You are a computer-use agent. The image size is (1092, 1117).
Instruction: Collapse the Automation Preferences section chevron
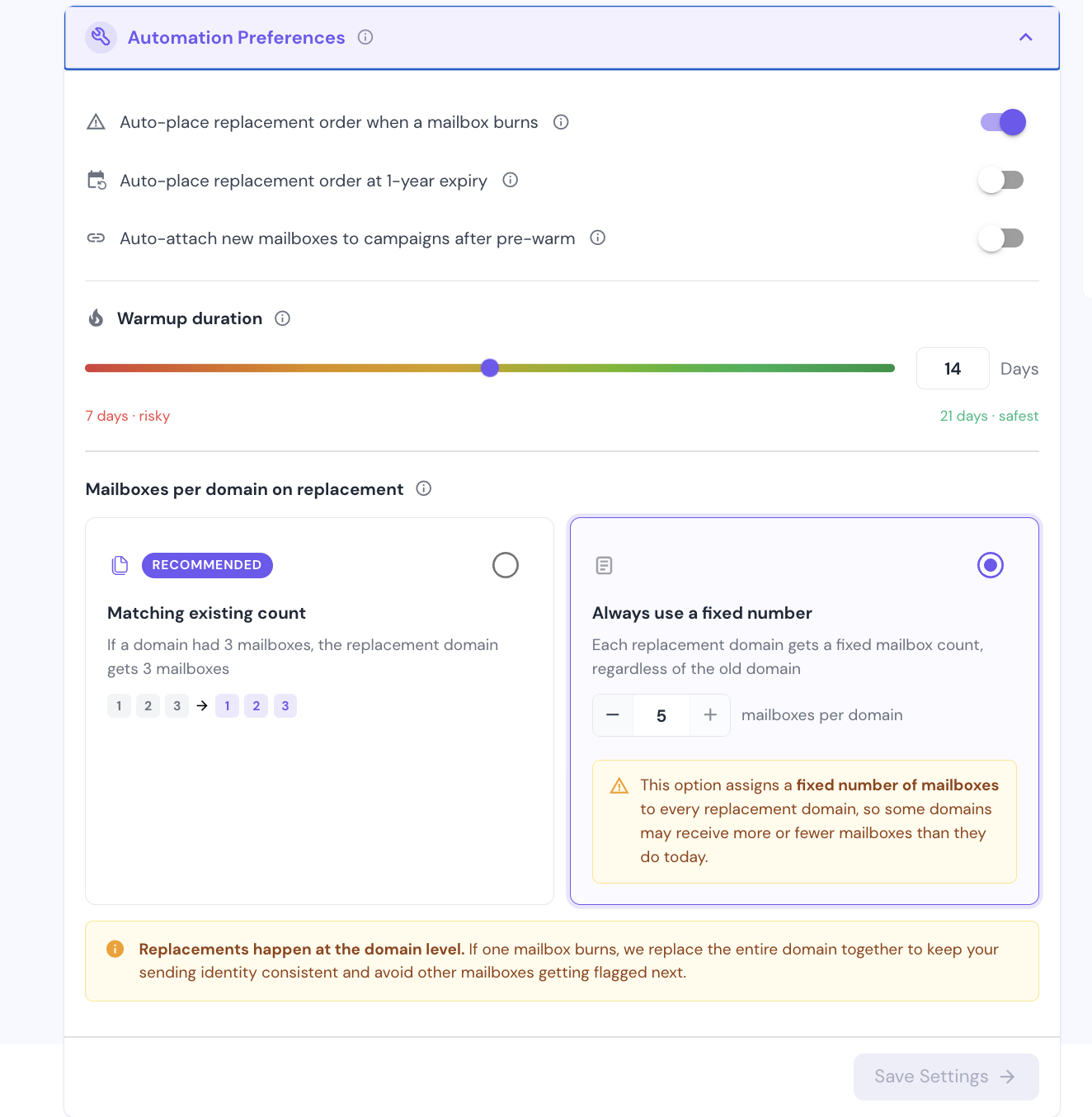[x=1026, y=37]
